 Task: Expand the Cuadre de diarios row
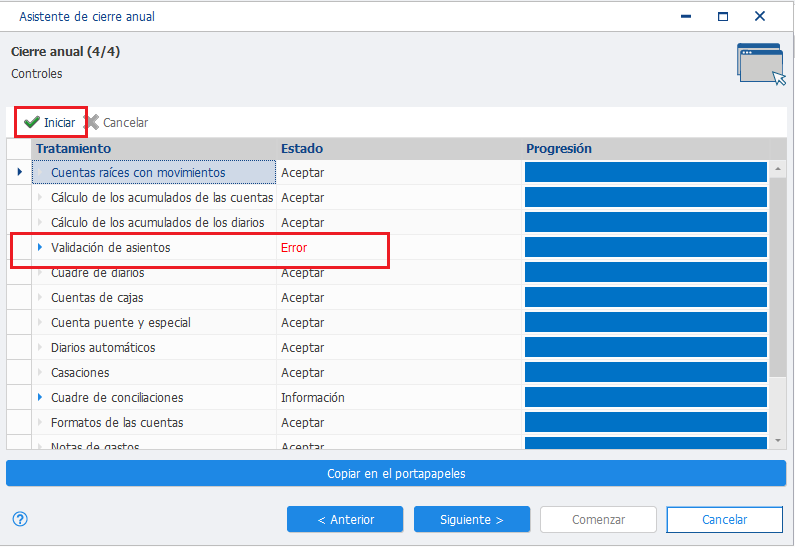click(40, 273)
